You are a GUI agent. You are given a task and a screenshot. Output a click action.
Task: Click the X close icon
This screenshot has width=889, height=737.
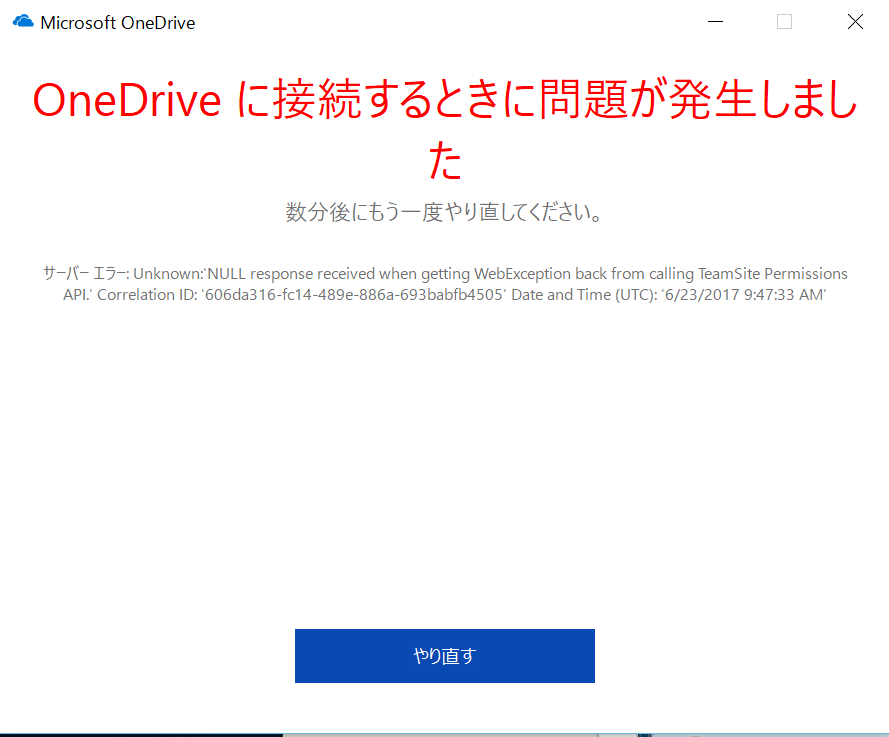coord(855,21)
